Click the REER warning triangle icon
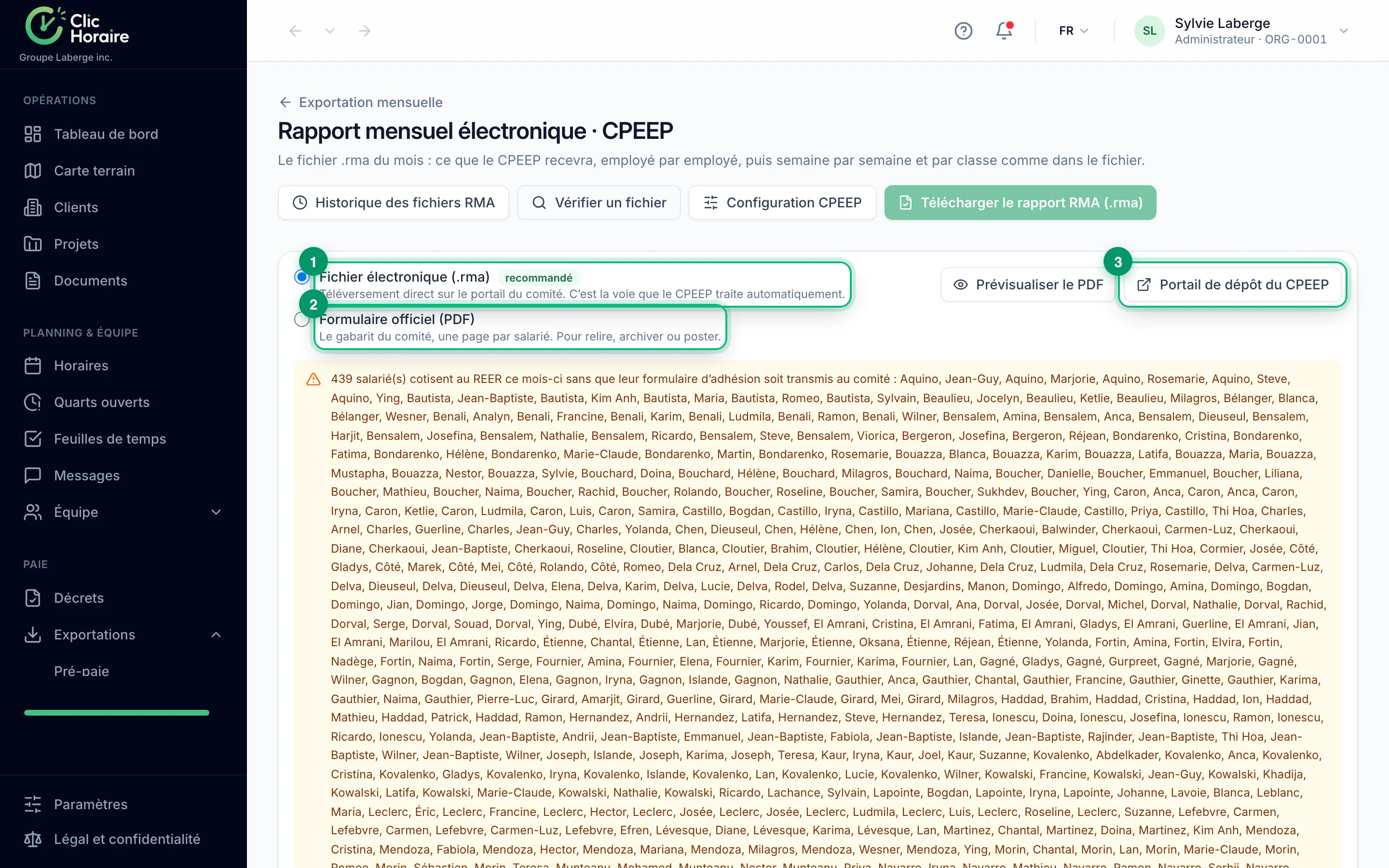1389x868 pixels. tap(313, 380)
